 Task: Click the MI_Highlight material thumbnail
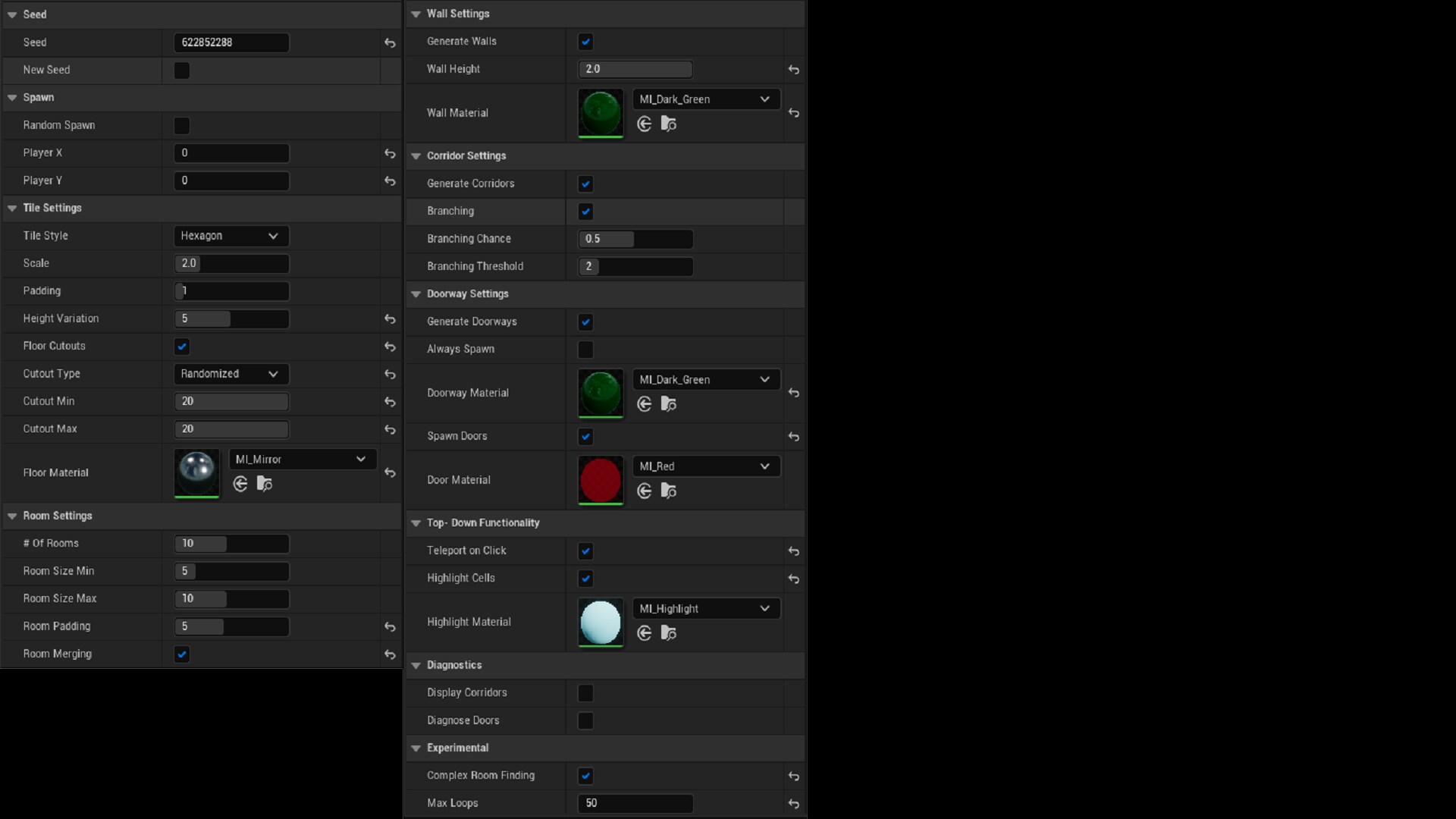[600, 622]
